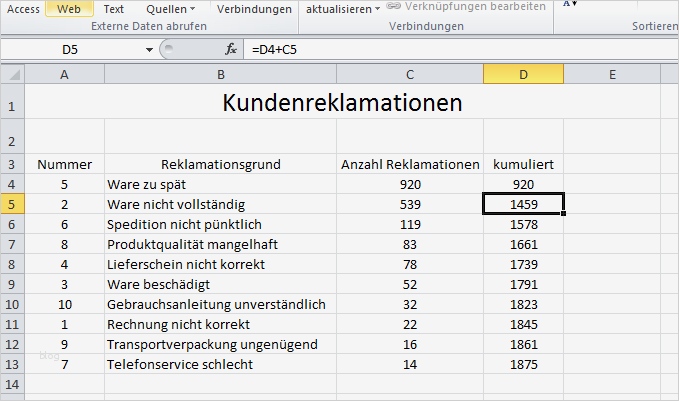Click cell Spedition nicht pünktlich
This screenshot has height=401, width=679.
pos(220,224)
